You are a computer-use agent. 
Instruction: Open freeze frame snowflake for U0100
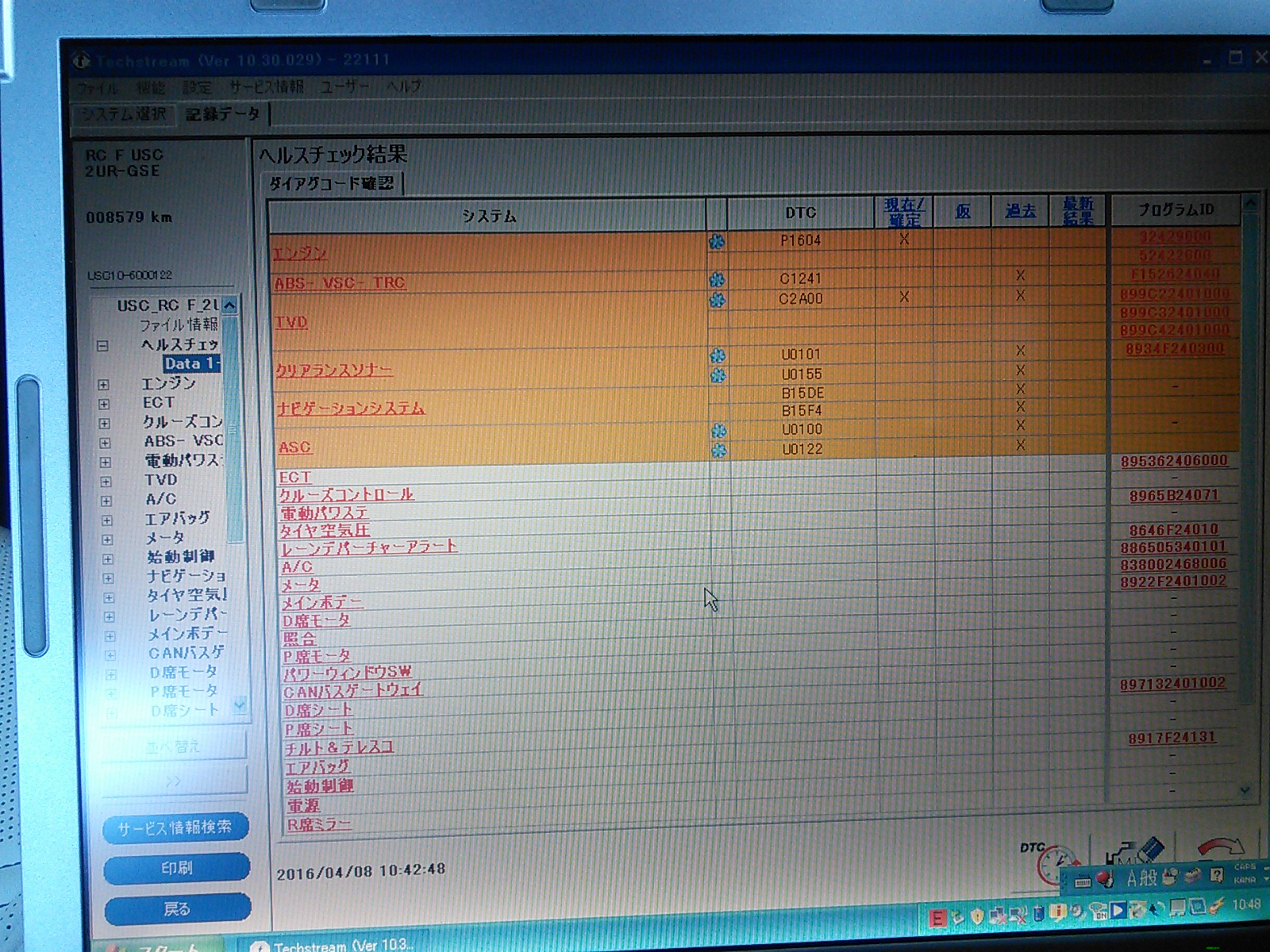pos(718,431)
